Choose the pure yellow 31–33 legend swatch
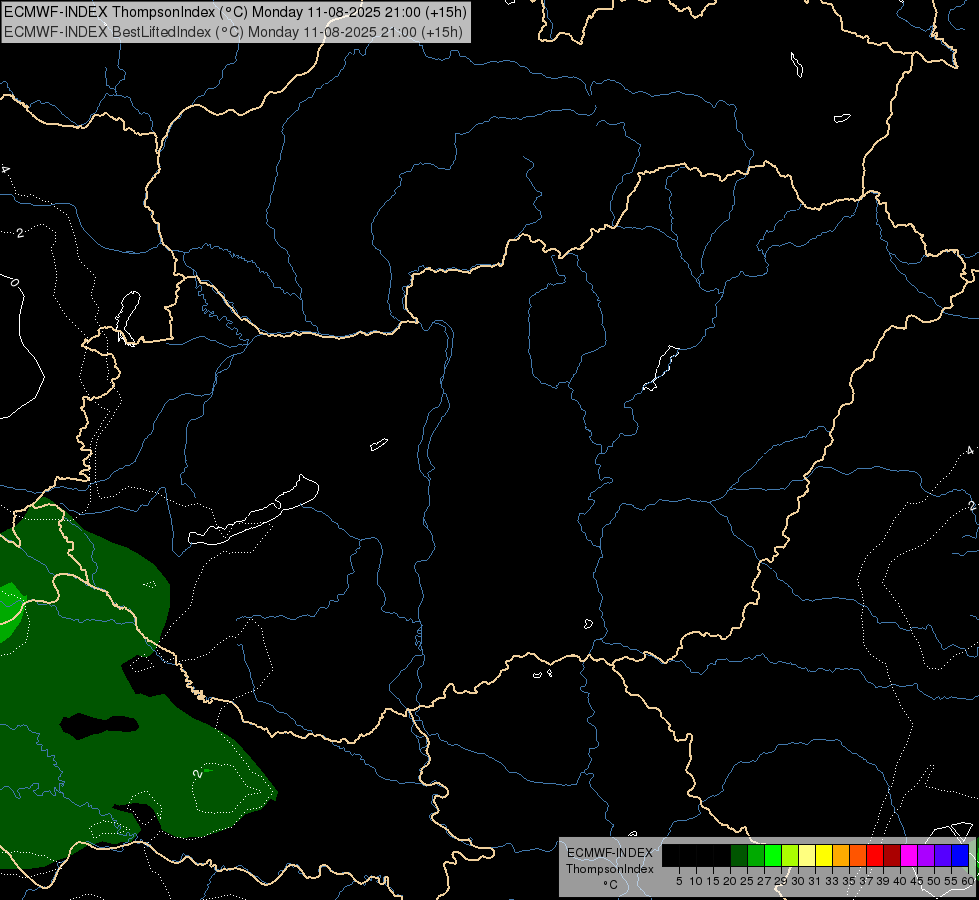The image size is (979, 900). (x=824, y=855)
